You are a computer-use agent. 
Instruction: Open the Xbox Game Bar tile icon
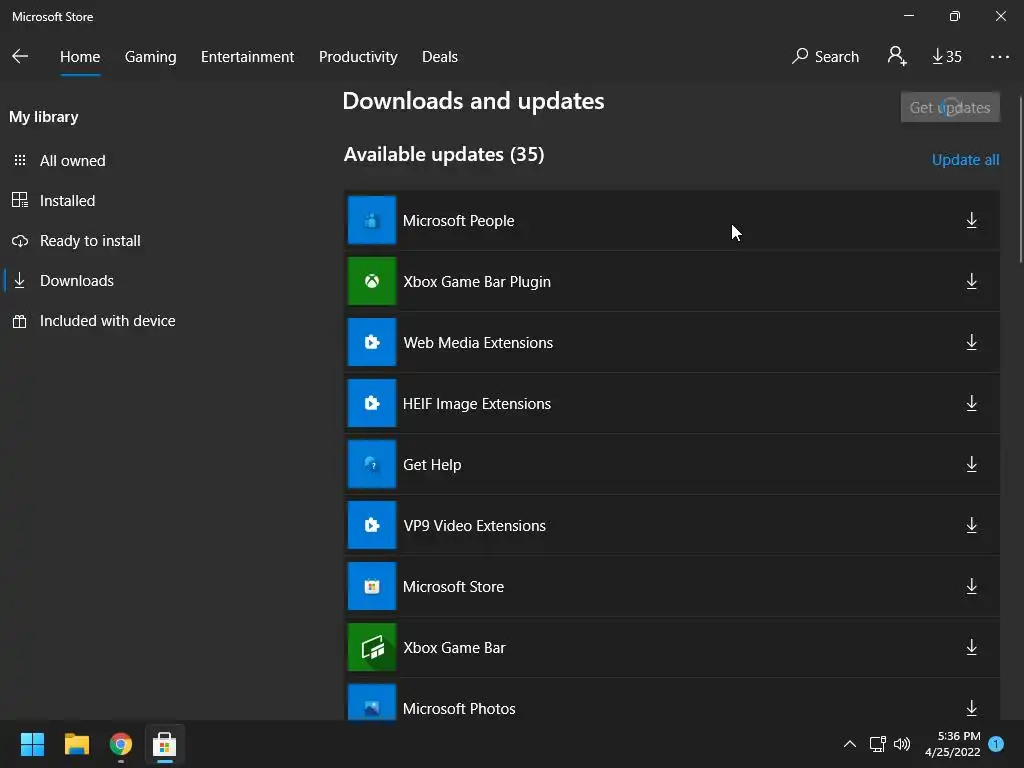coord(372,647)
